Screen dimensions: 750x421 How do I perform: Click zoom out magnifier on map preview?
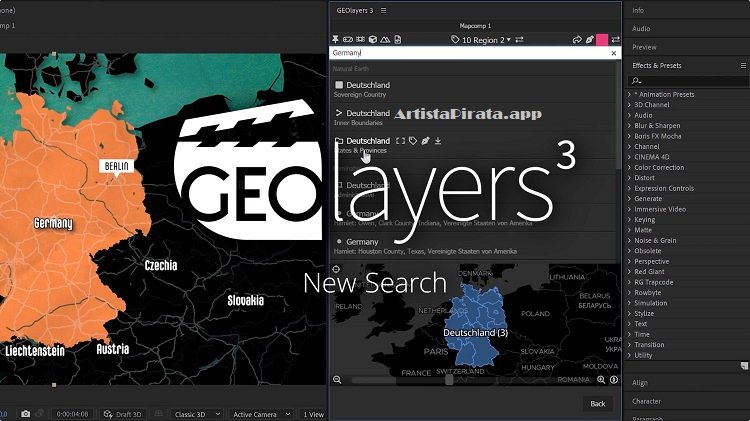pos(337,380)
